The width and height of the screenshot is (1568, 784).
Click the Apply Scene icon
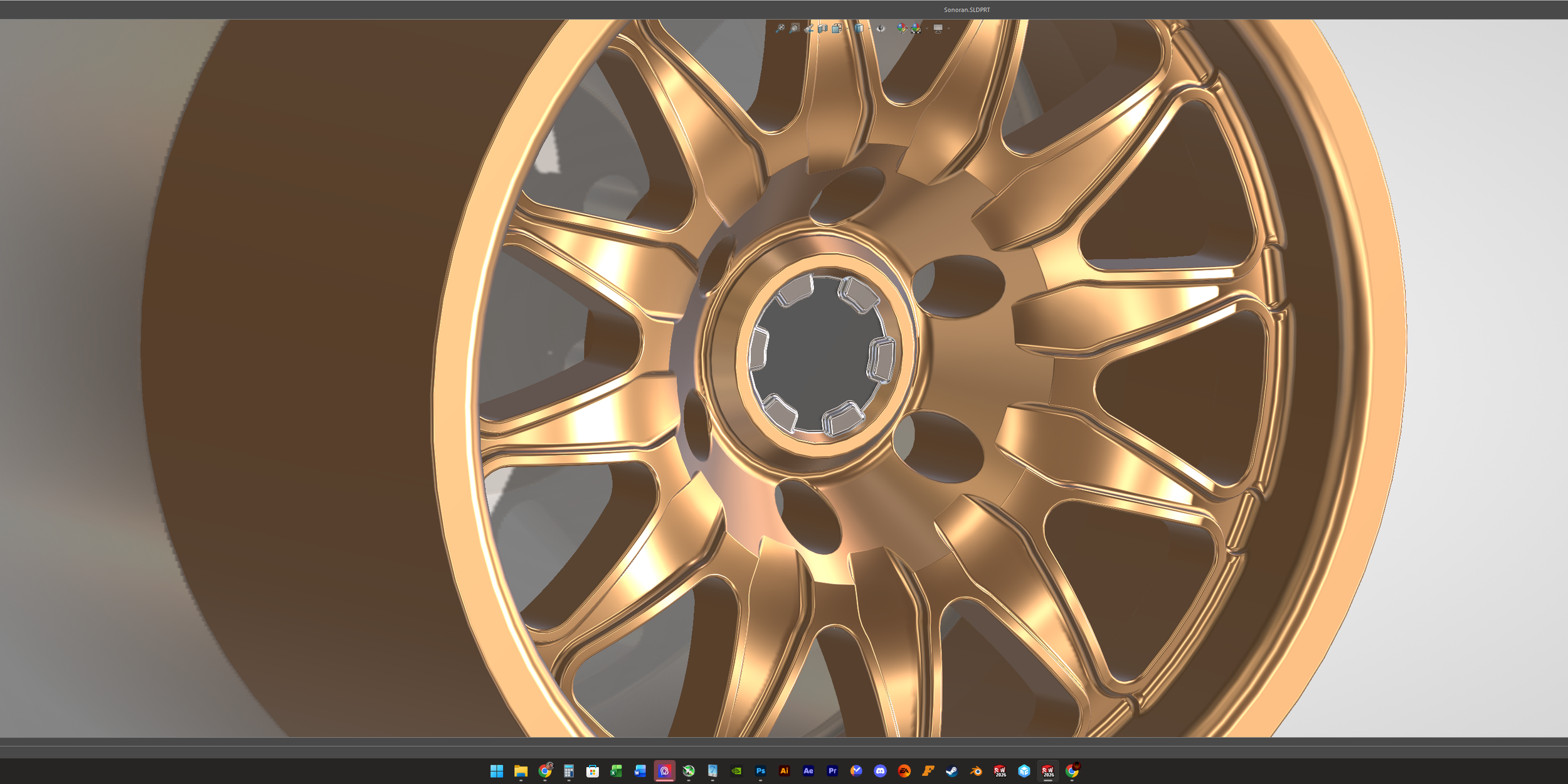coord(916,29)
